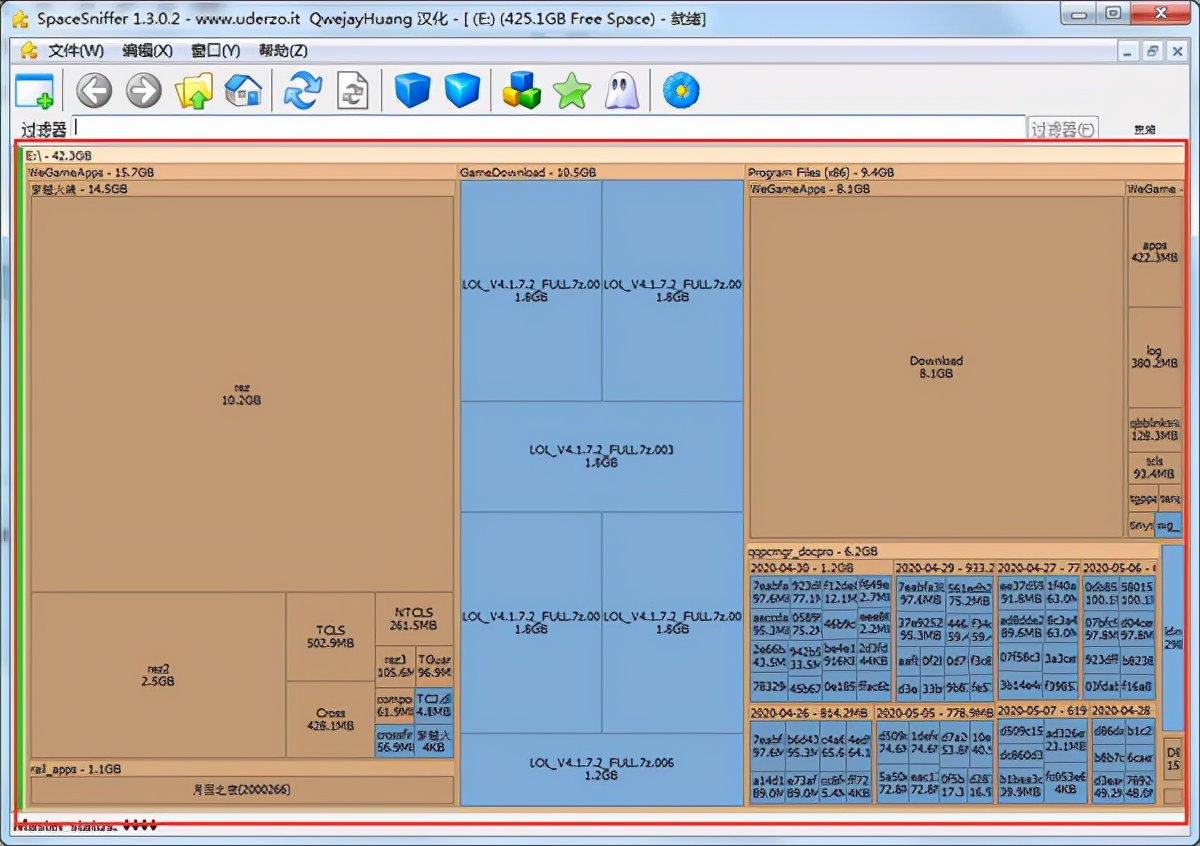Select the tcls 93.4MB block
The image size is (1200, 846).
[1154, 468]
